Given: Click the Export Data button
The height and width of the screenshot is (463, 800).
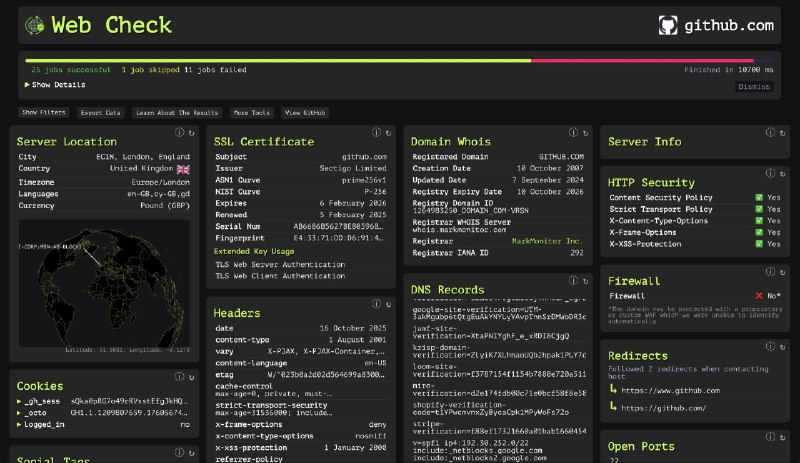Looking at the screenshot, I should tap(100, 113).
